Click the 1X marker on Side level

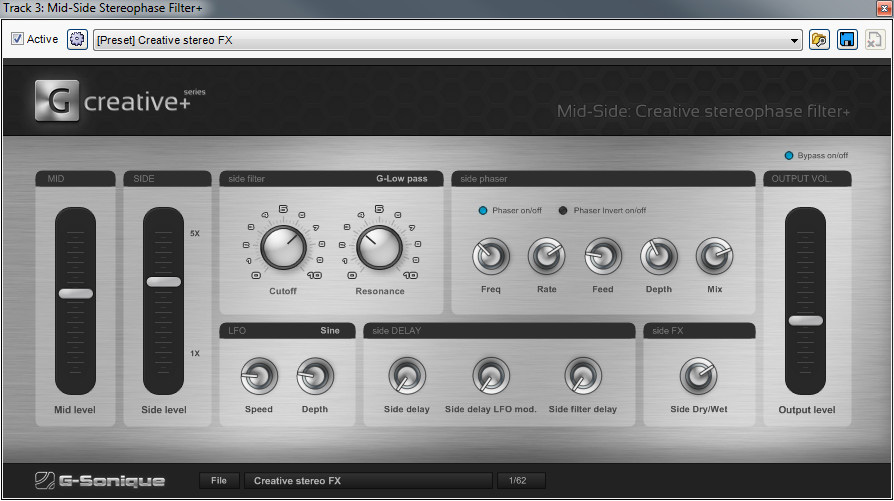[195, 353]
